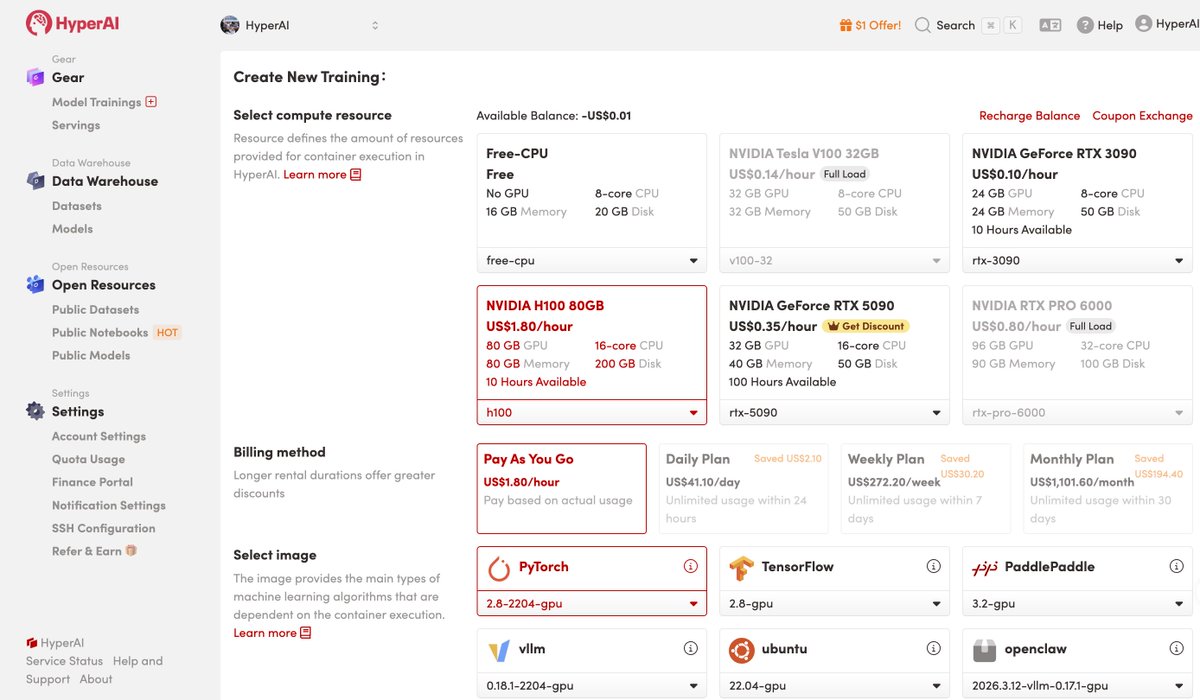Go to Datasets in the sidebar
The height and width of the screenshot is (700, 1200).
[77, 206]
